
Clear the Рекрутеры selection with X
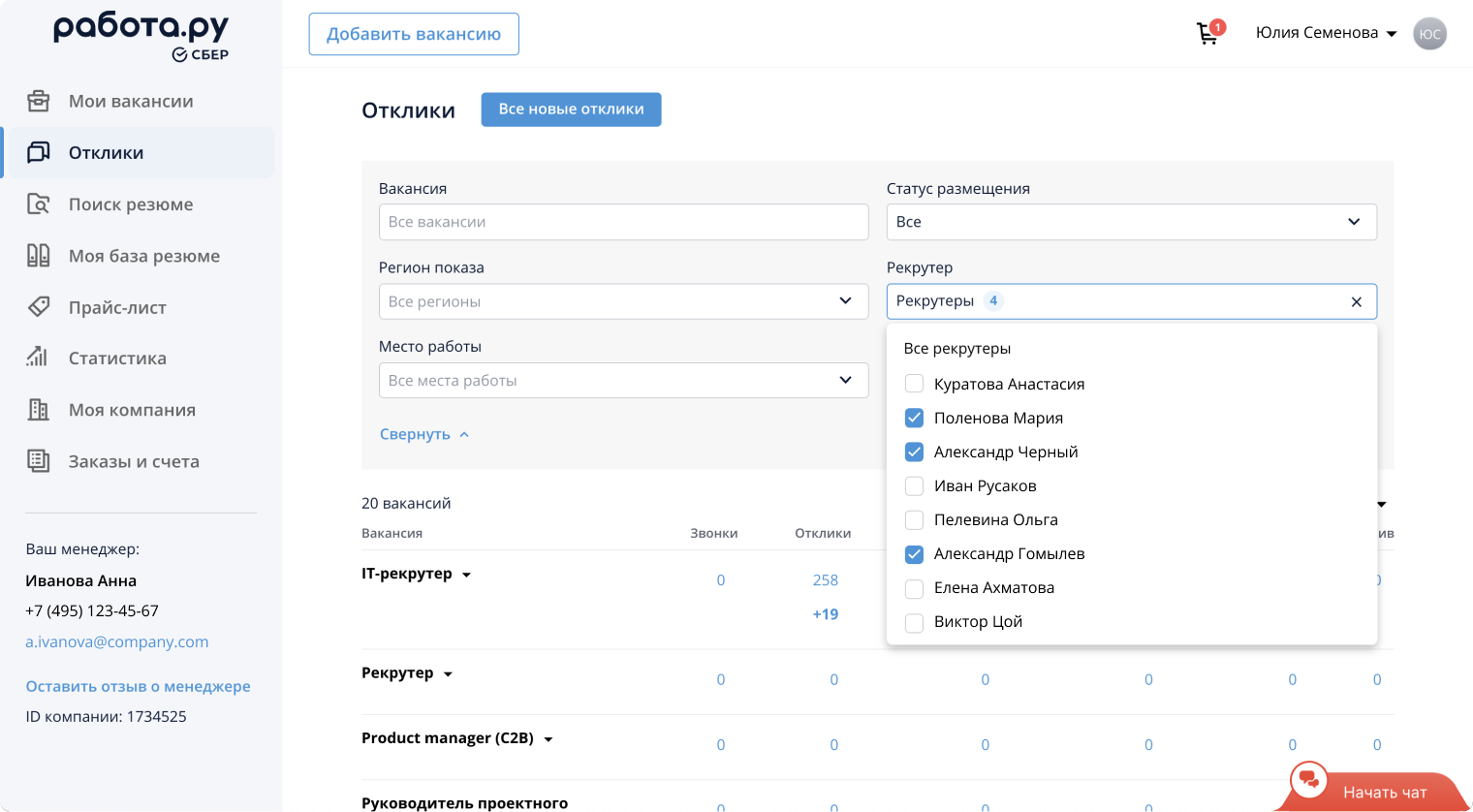pos(1357,302)
